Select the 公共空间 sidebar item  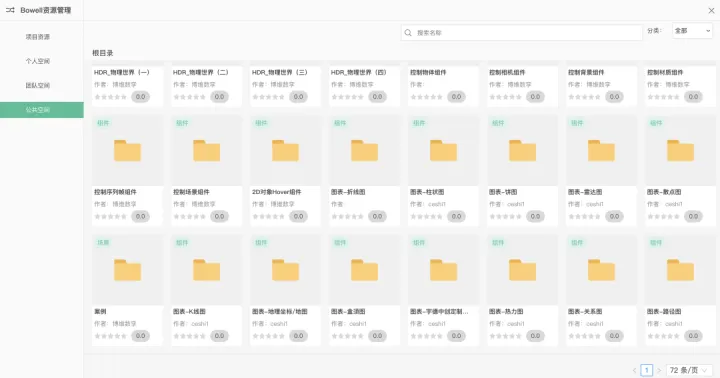click(42, 110)
